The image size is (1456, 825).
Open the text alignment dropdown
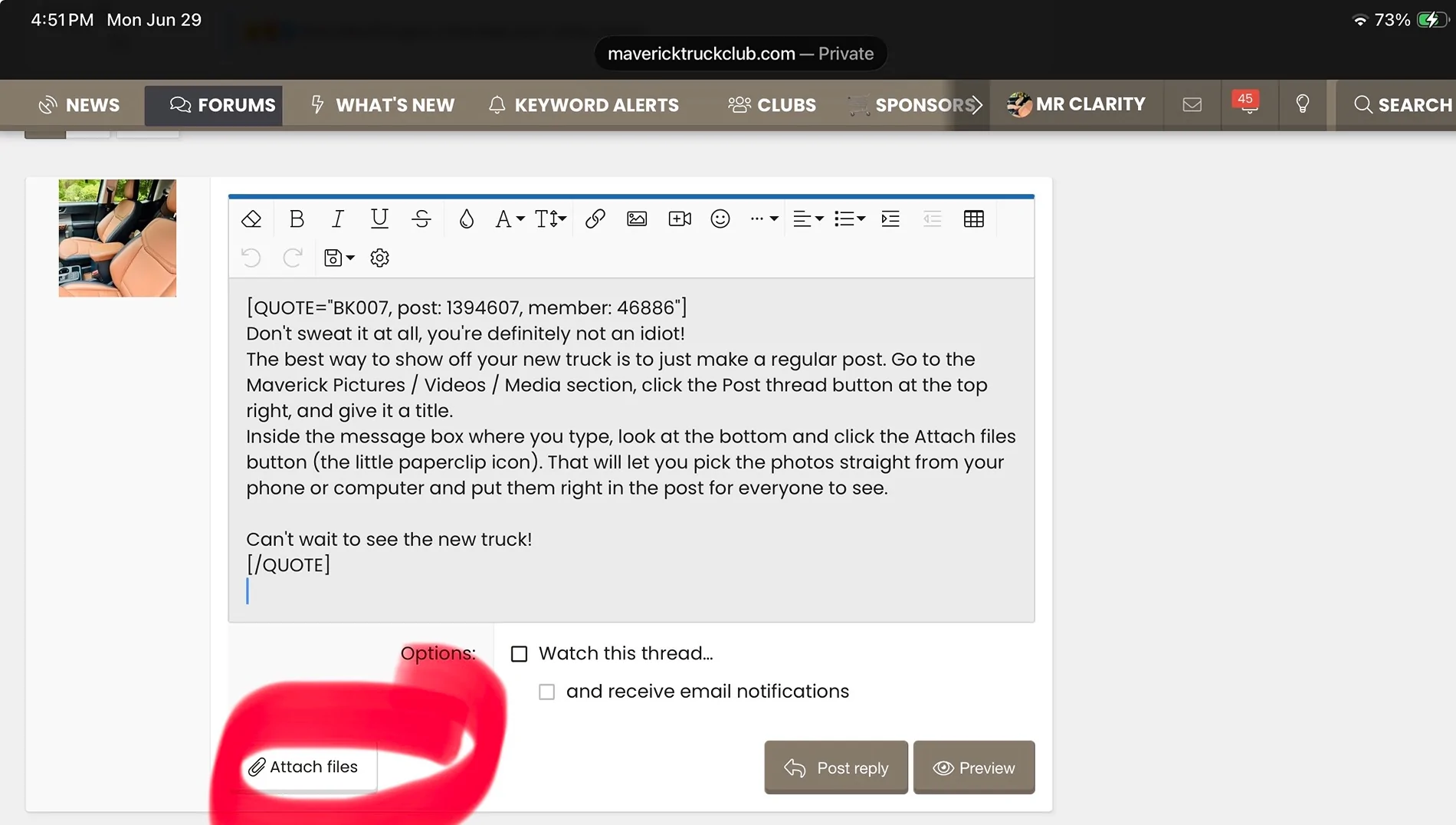[x=808, y=219]
